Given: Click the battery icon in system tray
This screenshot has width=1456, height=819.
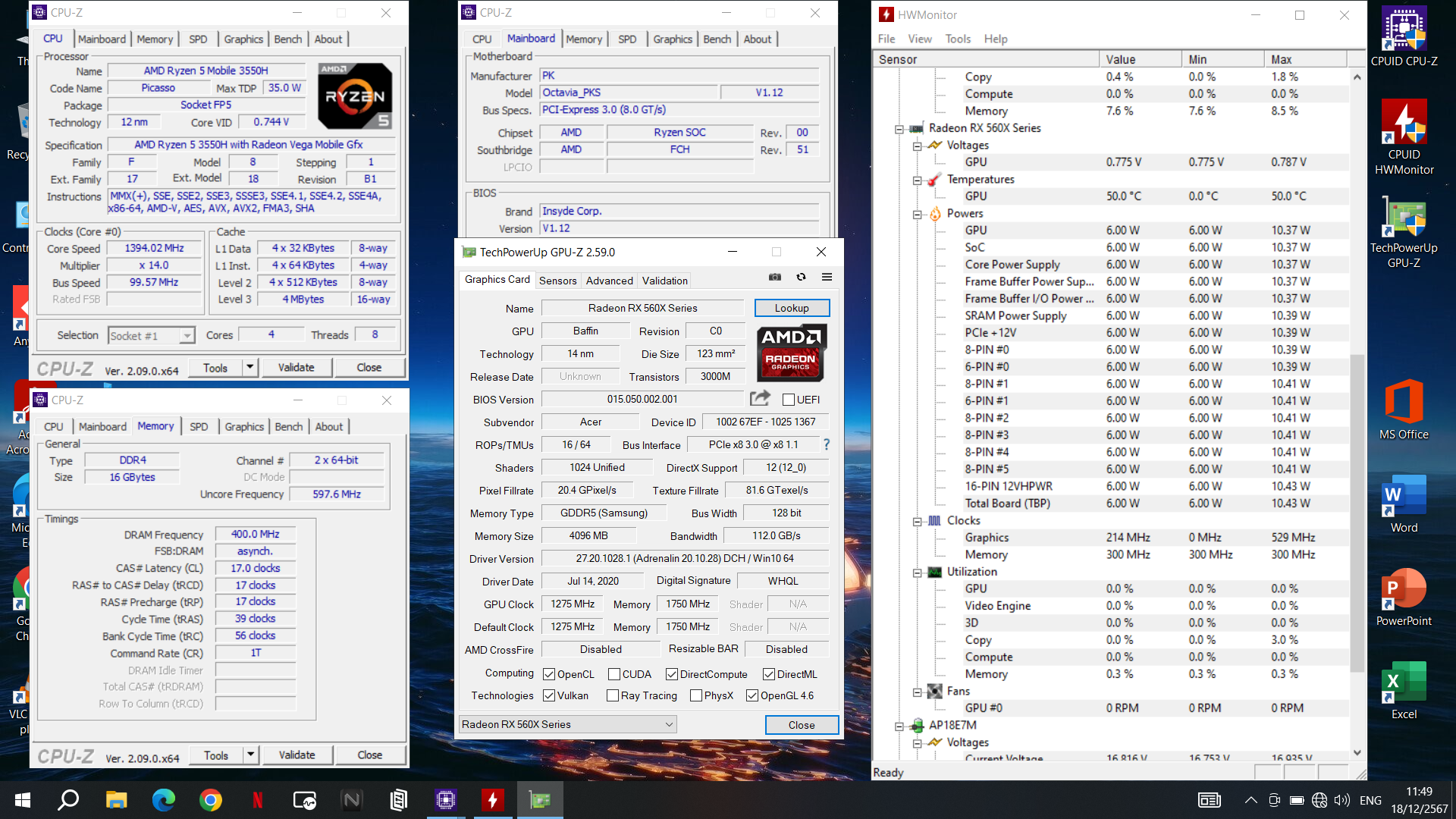Looking at the screenshot, I should [x=1297, y=800].
